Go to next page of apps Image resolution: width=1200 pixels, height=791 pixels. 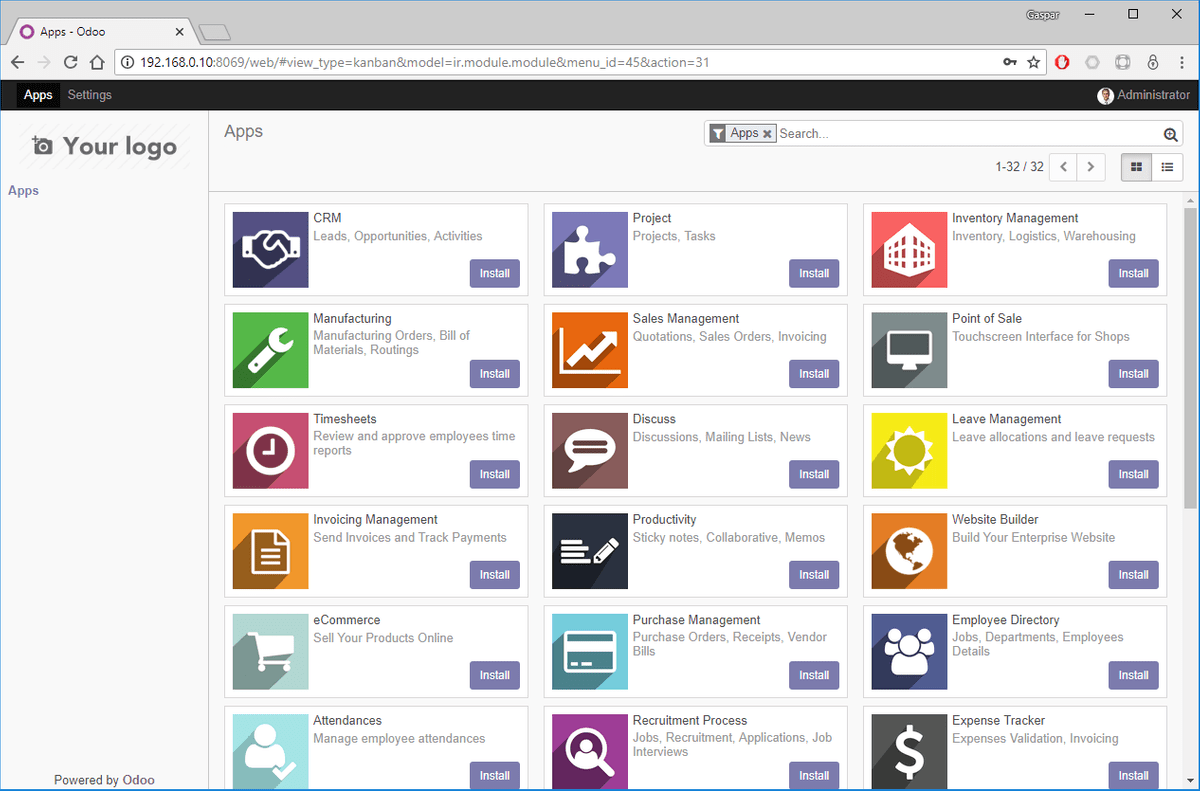1091,167
